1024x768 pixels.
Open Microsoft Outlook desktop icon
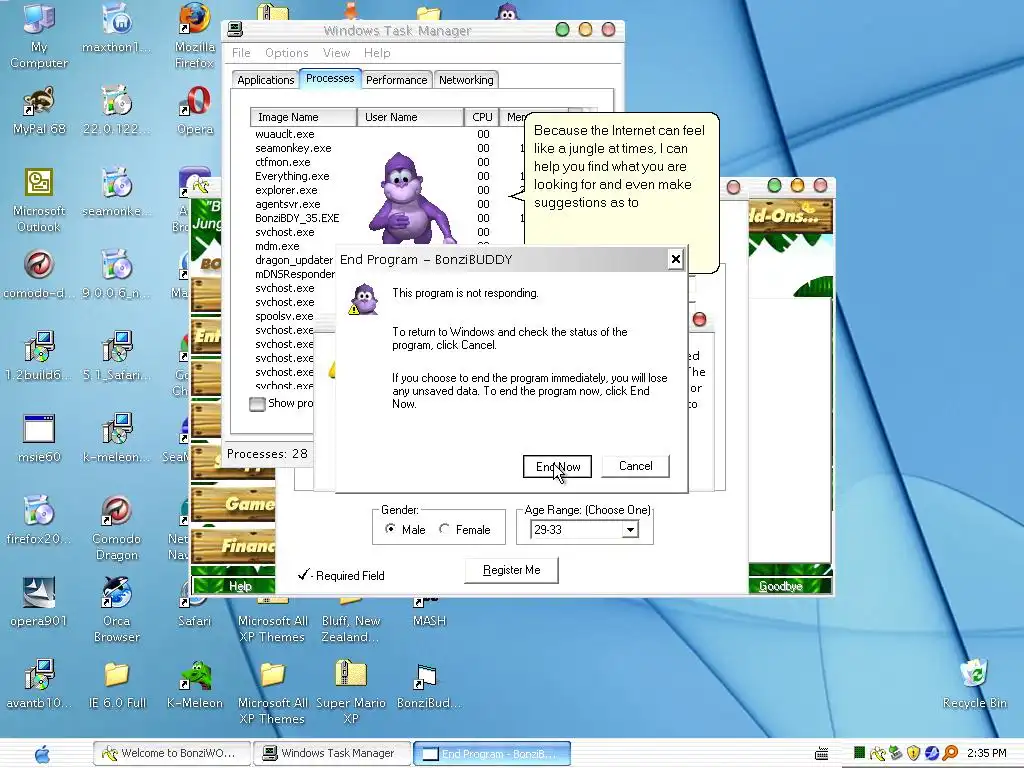pyautogui.click(x=39, y=200)
